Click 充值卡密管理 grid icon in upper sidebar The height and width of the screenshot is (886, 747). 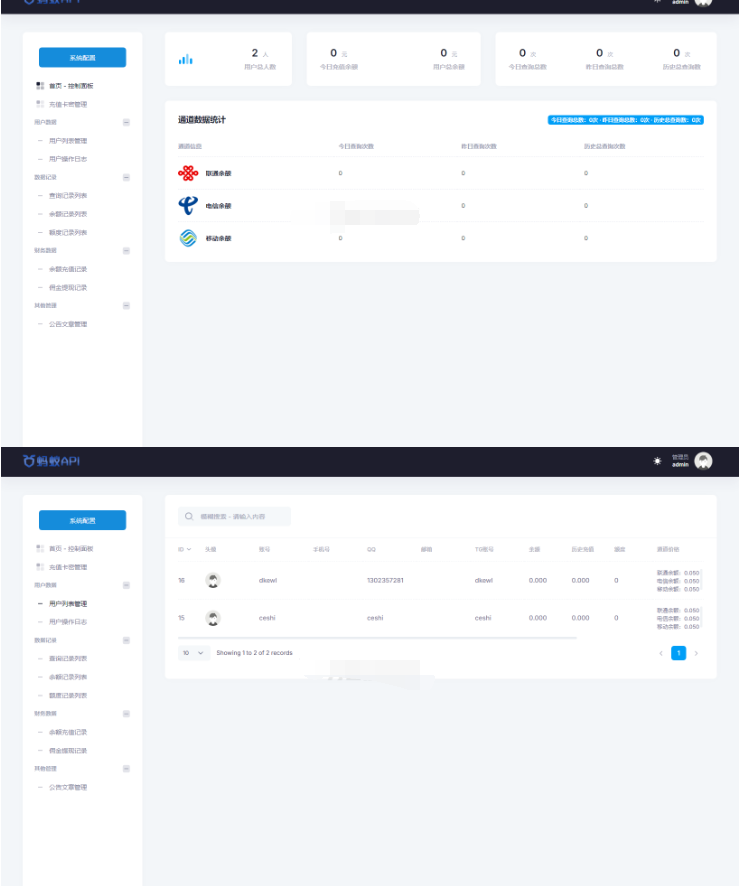(x=40, y=104)
